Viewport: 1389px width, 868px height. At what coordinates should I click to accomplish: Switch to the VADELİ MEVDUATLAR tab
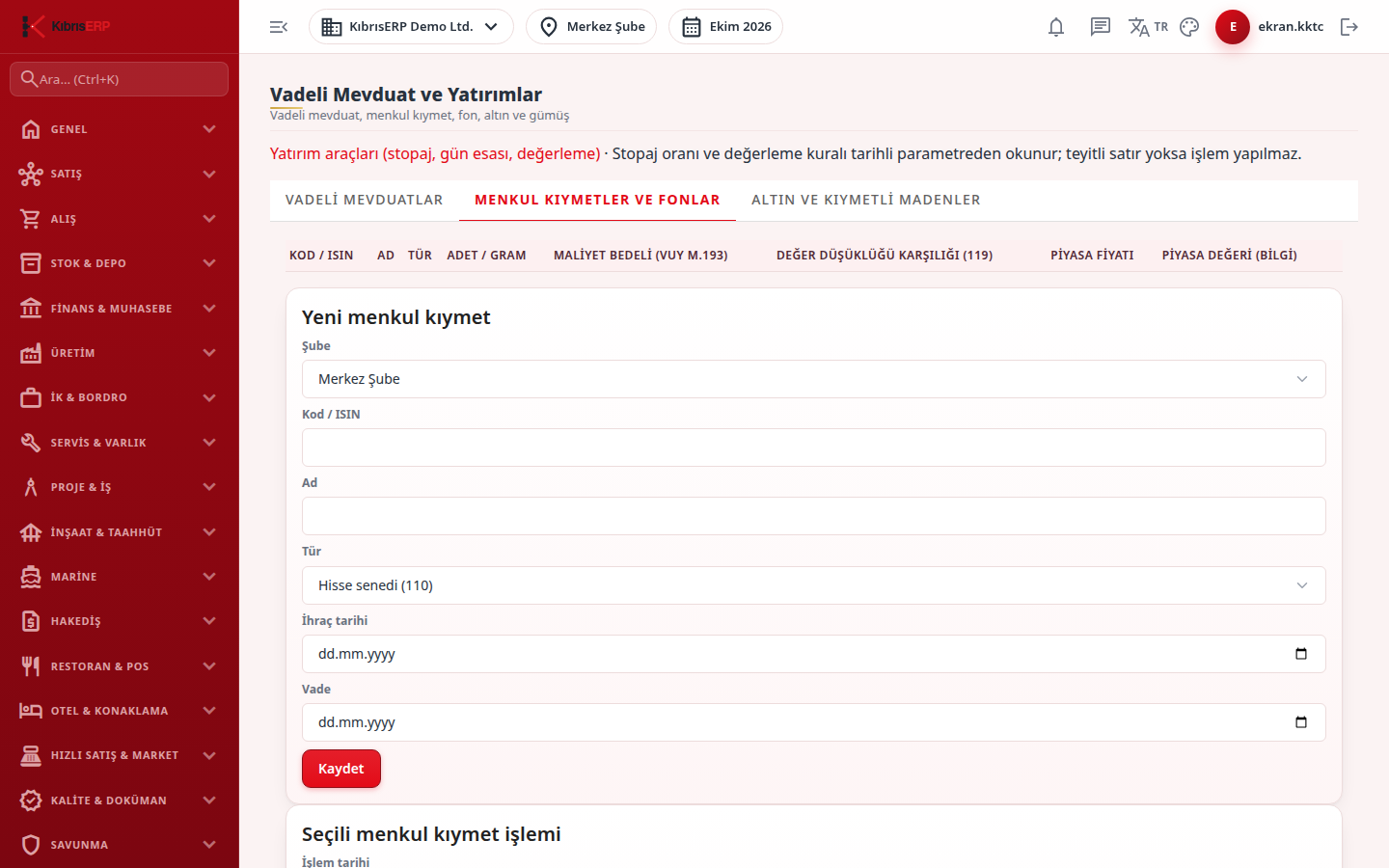coord(365,200)
